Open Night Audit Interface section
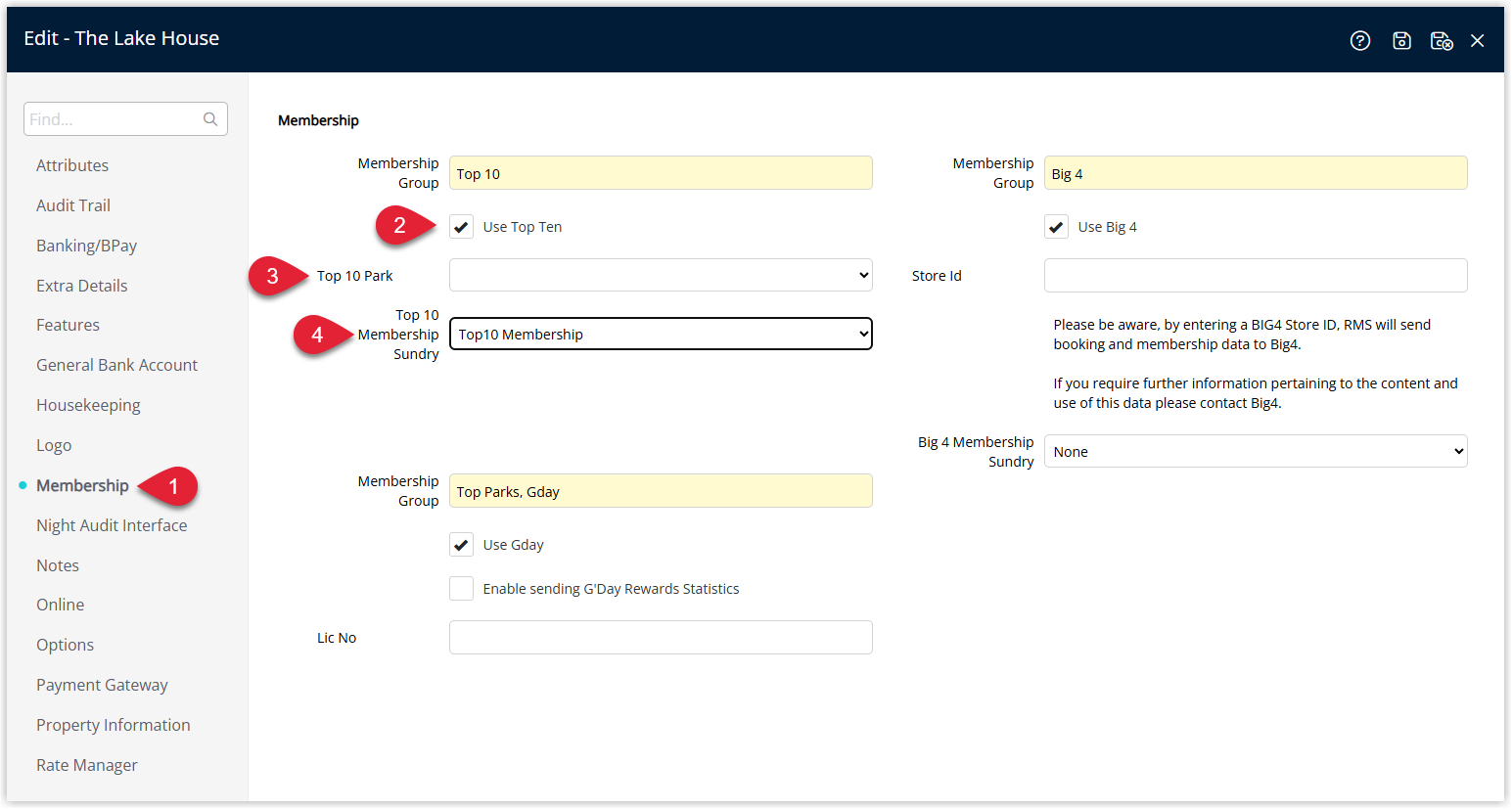Image resolution: width=1512 pixels, height=809 pixels. tap(112, 525)
